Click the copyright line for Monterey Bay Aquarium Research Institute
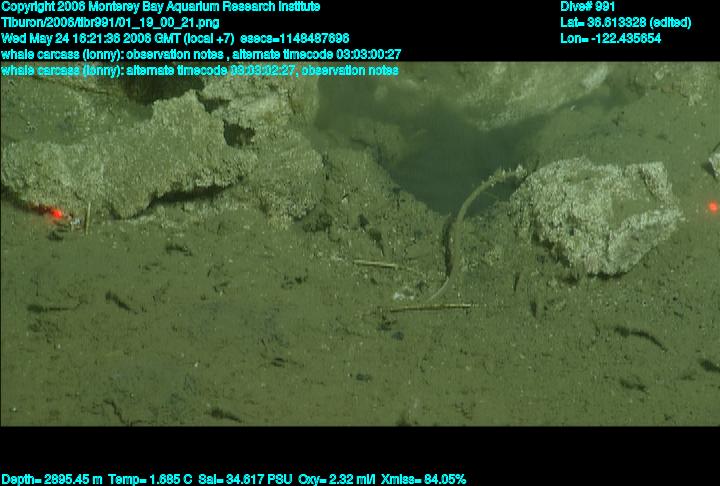 point(161,7)
